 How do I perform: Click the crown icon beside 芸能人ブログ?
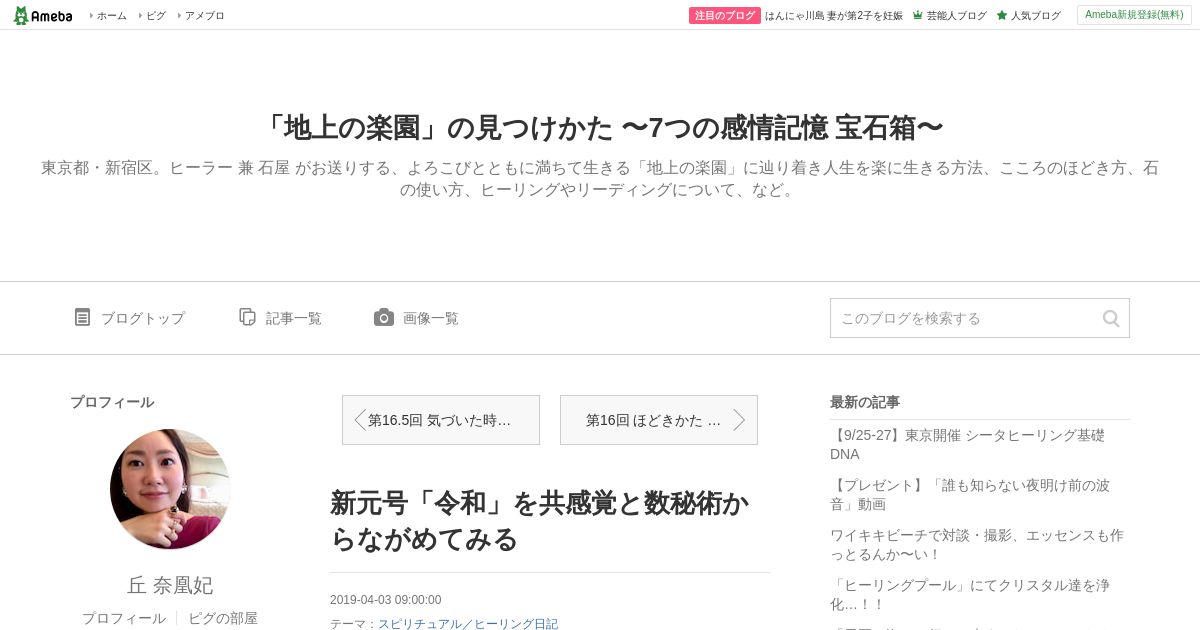click(x=918, y=15)
